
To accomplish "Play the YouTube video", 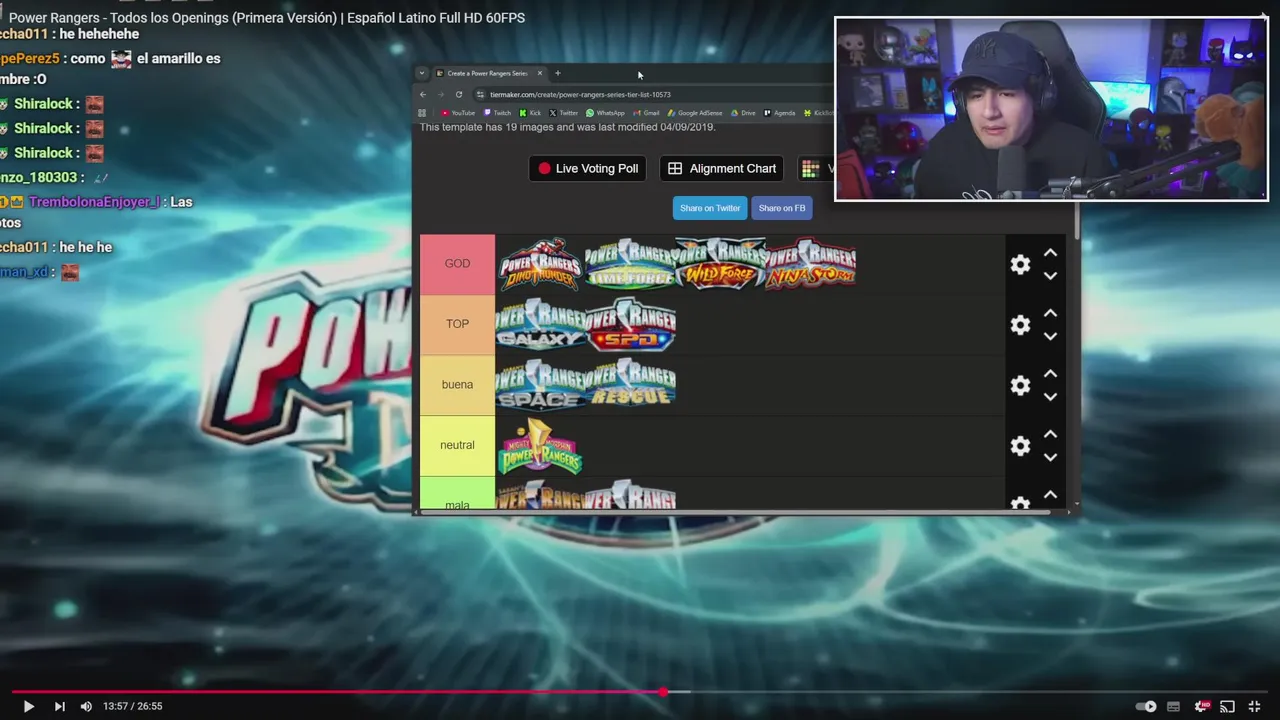I will point(28,706).
